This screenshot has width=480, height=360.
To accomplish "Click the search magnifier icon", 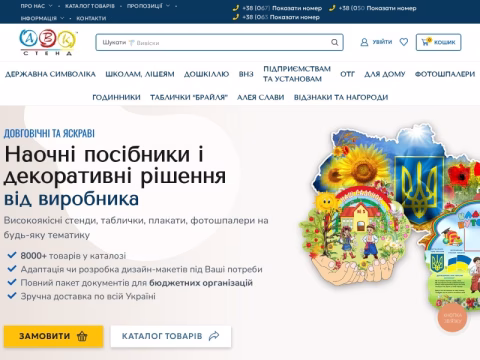I will (x=335, y=42).
